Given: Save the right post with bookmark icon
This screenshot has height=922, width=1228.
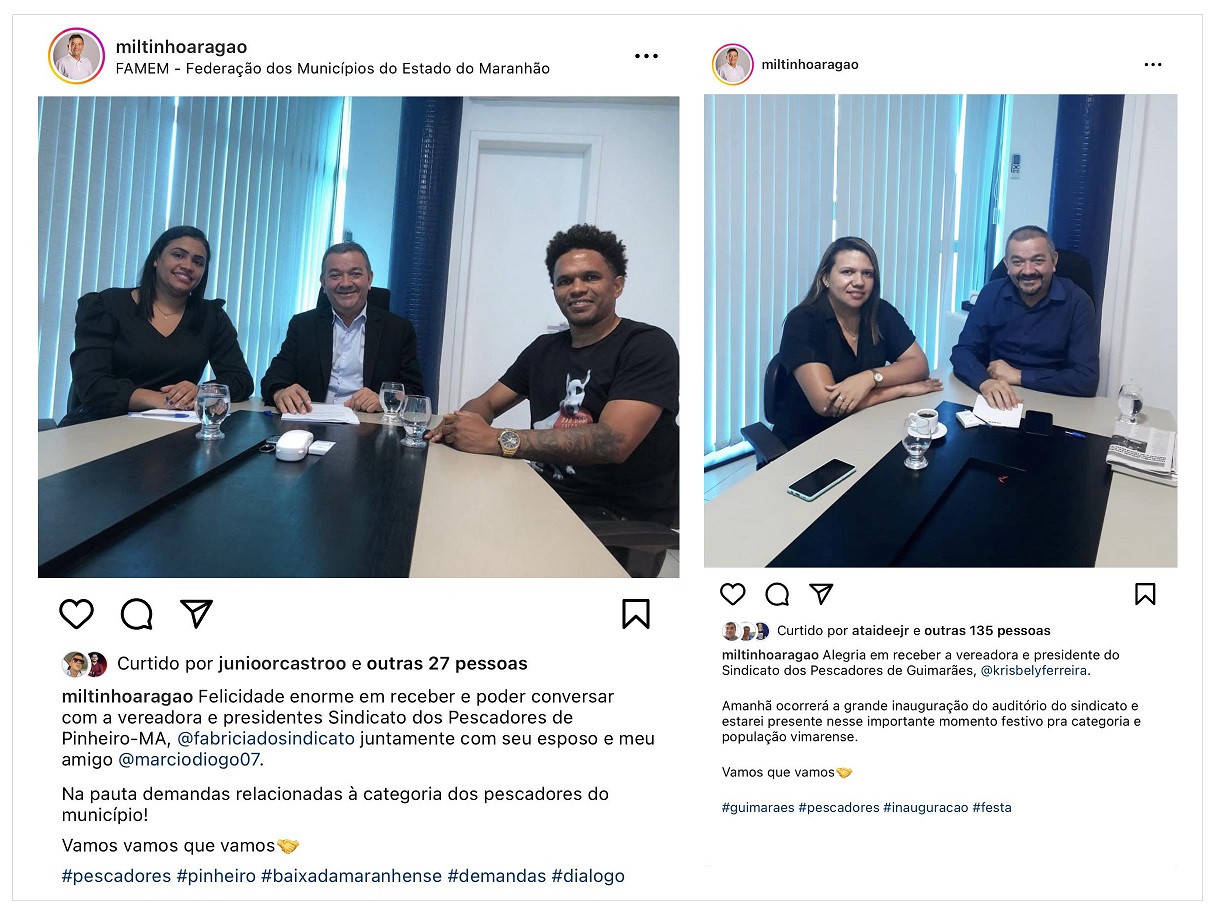Looking at the screenshot, I should click(x=1145, y=594).
